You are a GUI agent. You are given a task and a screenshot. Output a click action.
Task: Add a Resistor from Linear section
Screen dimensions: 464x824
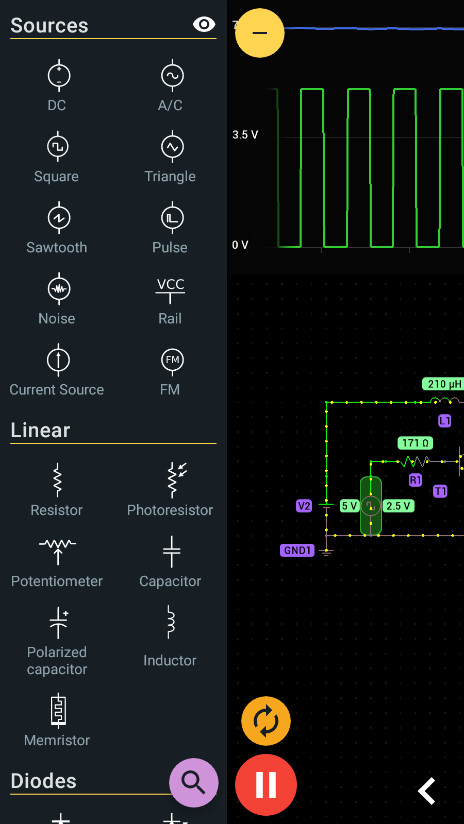(x=57, y=490)
